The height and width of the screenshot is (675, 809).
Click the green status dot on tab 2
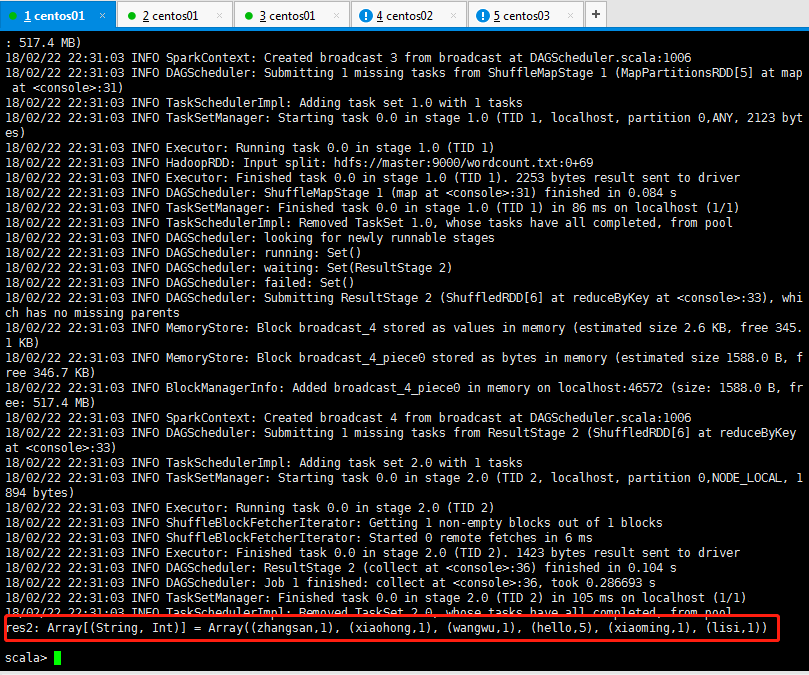point(132,16)
